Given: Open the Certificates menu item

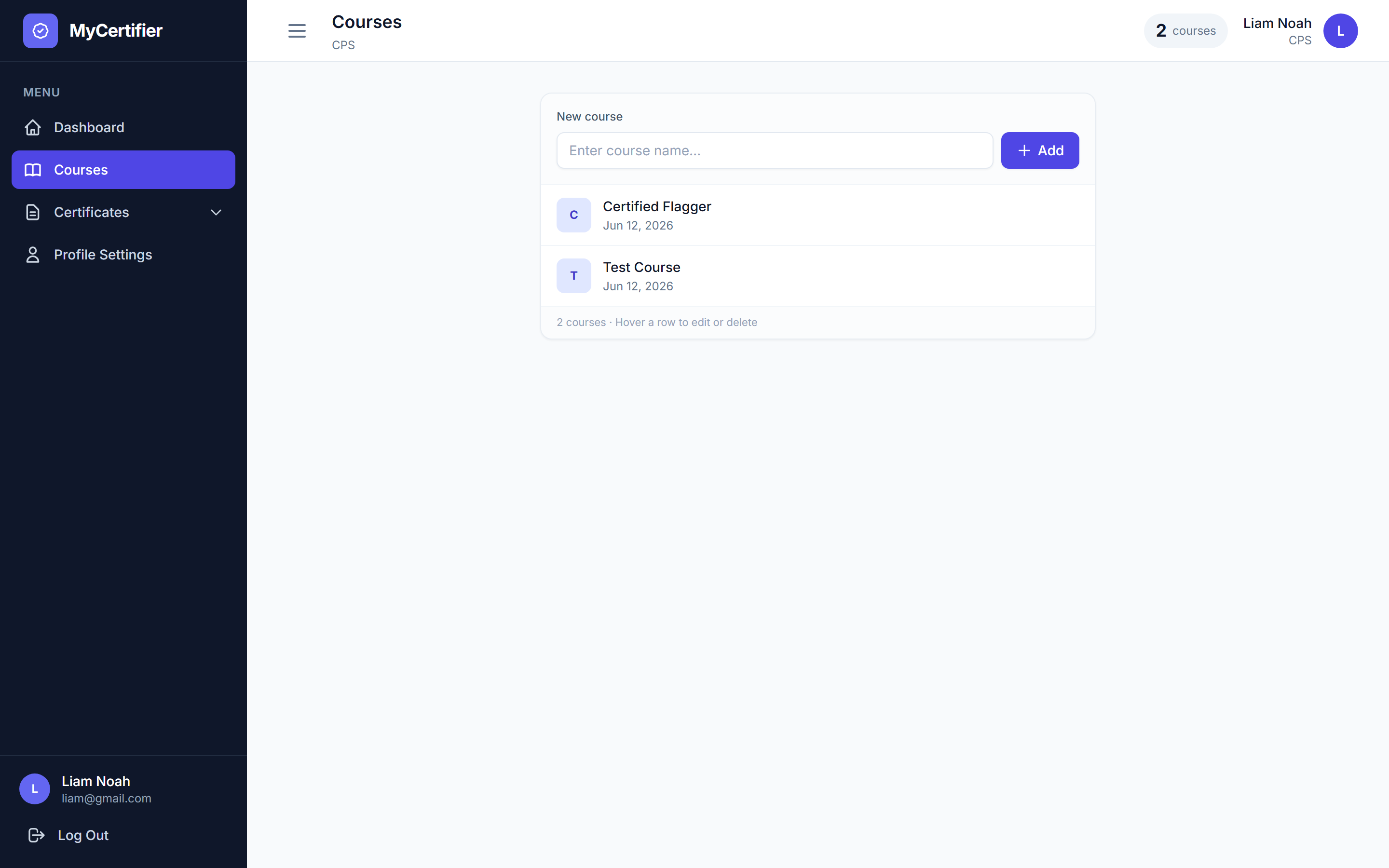Looking at the screenshot, I should click(123, 212).
